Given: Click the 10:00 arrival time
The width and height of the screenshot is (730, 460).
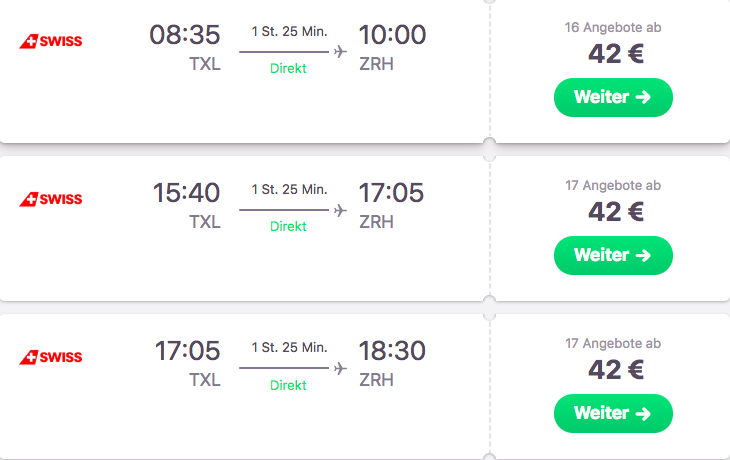Looking at the screenshot, I should (392, 35).
